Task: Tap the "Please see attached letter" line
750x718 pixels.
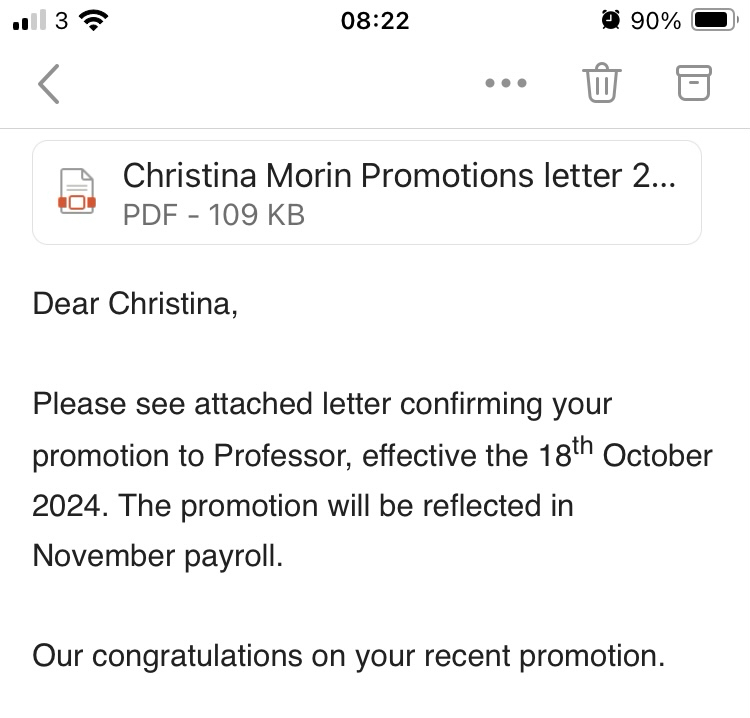Action: click(322, 405)
